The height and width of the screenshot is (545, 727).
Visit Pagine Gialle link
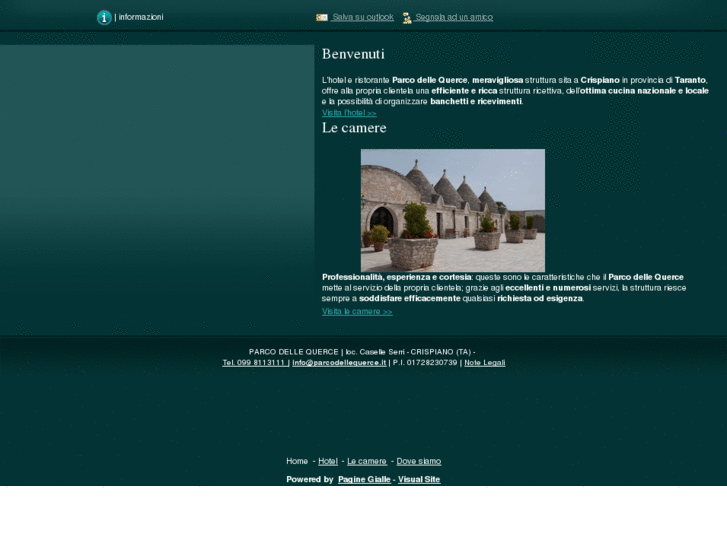pyautogui.click(x=364, y=479)
